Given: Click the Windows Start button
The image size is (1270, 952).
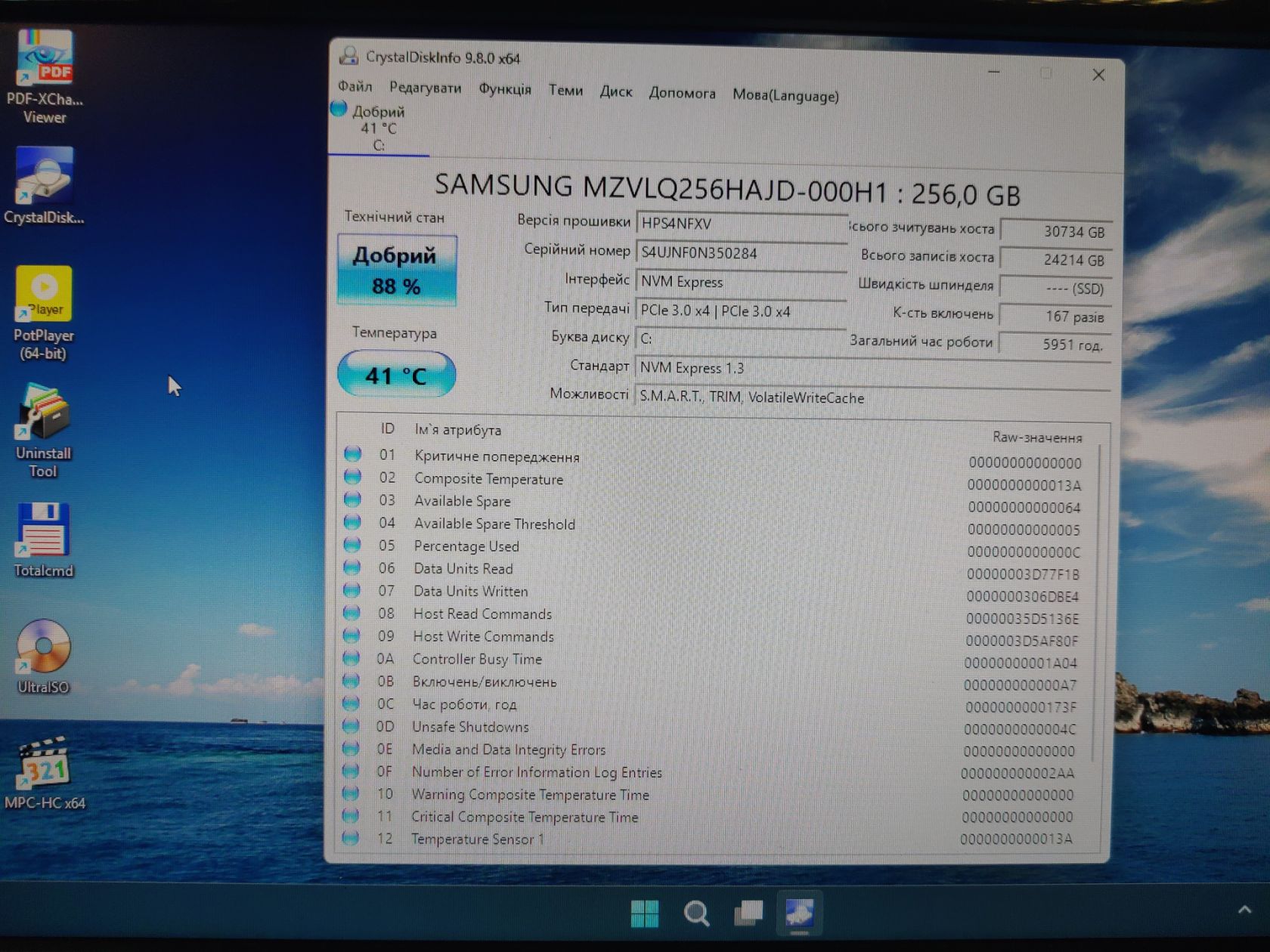Looking at the screenshot, I should [x=644, y=913].
